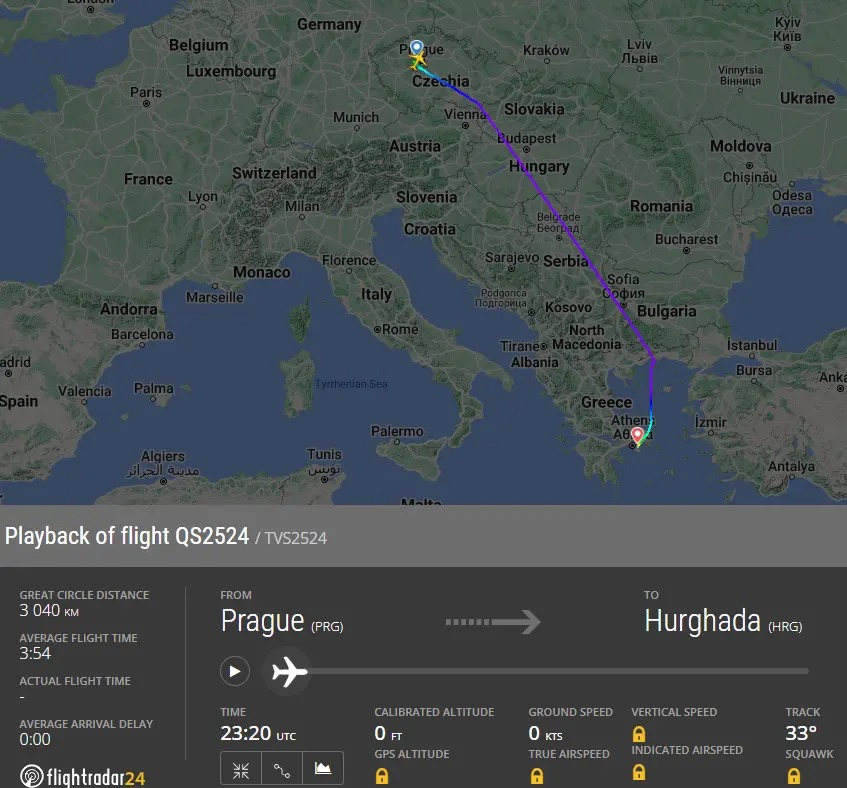
Task: Click the collapse/center map view icon
Action: click(241, 770)
